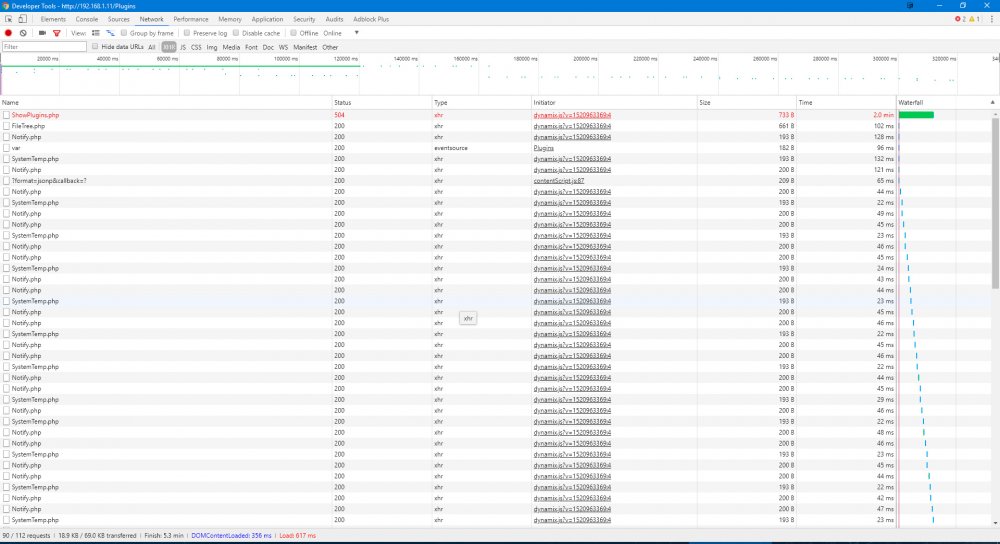Viewport: 1000px width, 544px height.
Task: Filter requests by Other
Action: (x=330, y=47)
